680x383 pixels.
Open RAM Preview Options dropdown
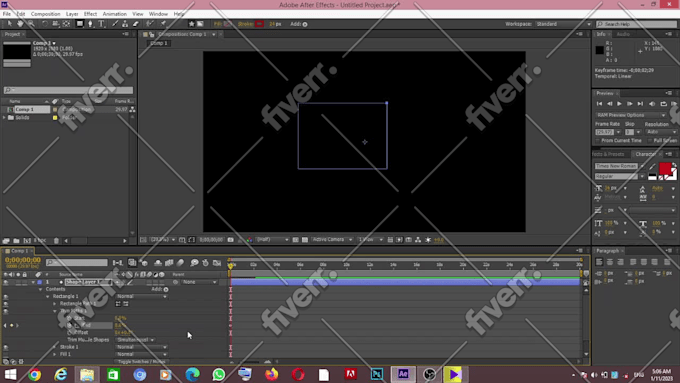pos(631,115)
